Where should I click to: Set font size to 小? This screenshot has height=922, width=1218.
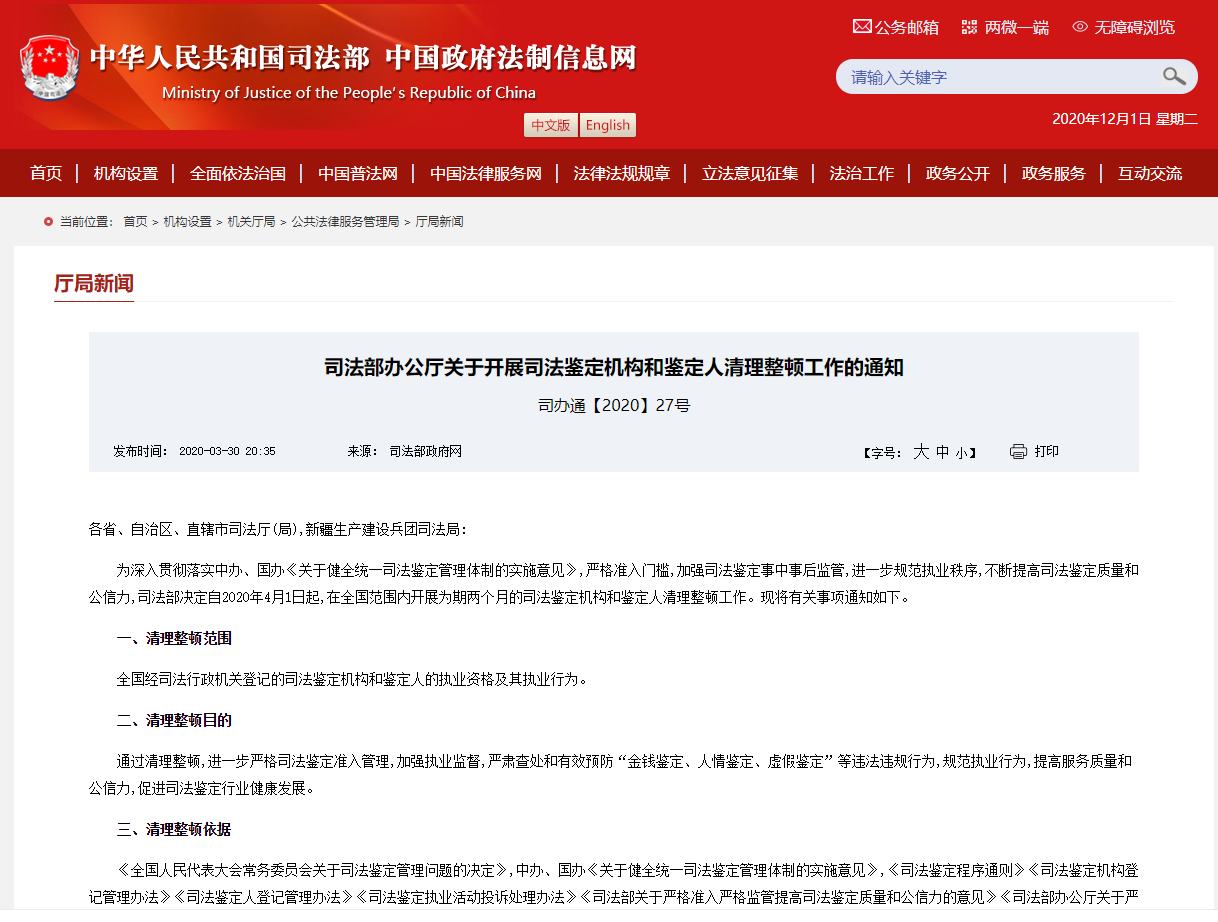[x=961, y=453]
